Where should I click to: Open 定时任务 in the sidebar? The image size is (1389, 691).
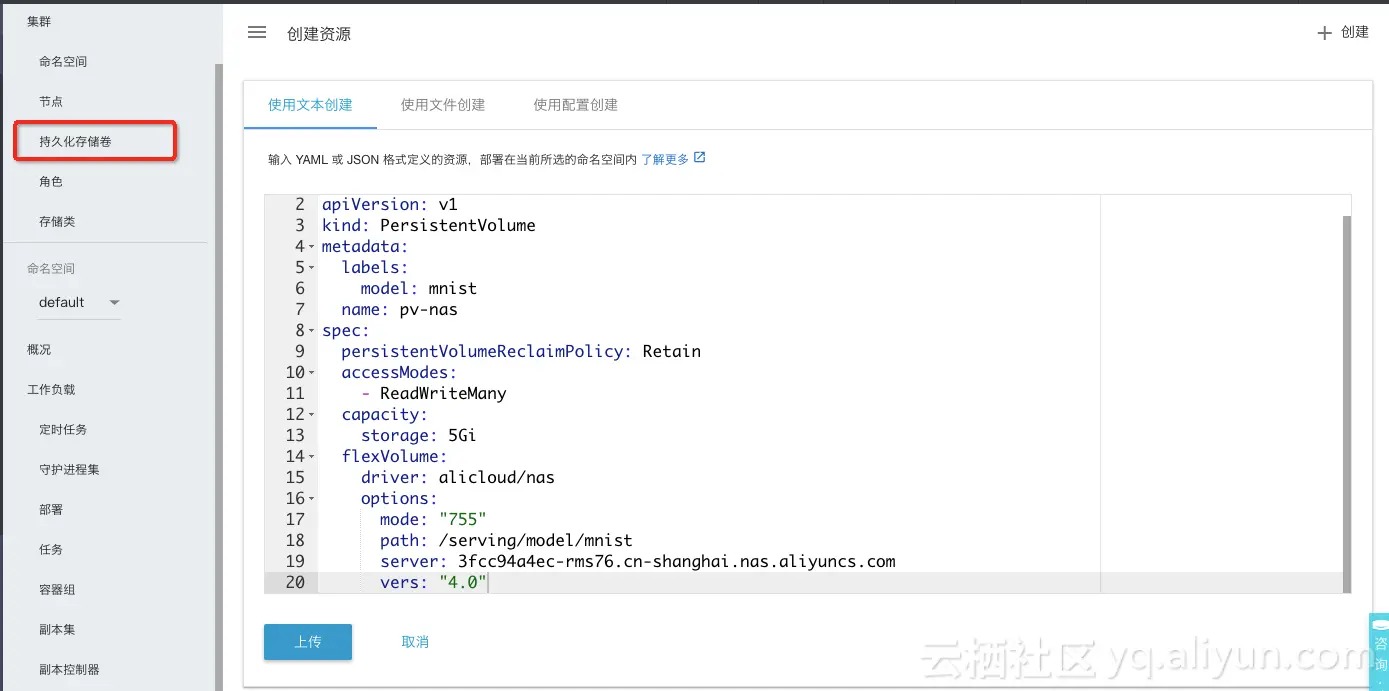63,430
